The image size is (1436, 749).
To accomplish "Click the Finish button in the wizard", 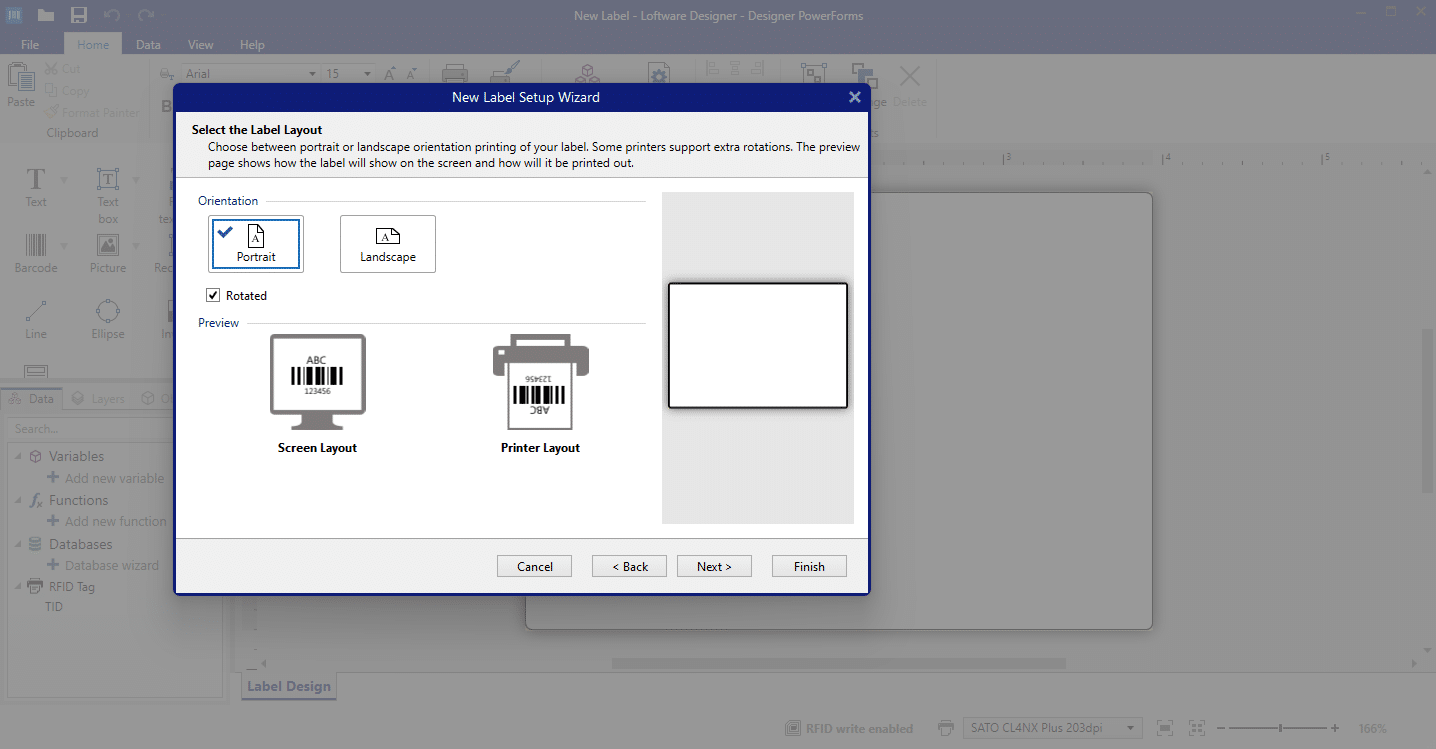I will tap(808, 565).
